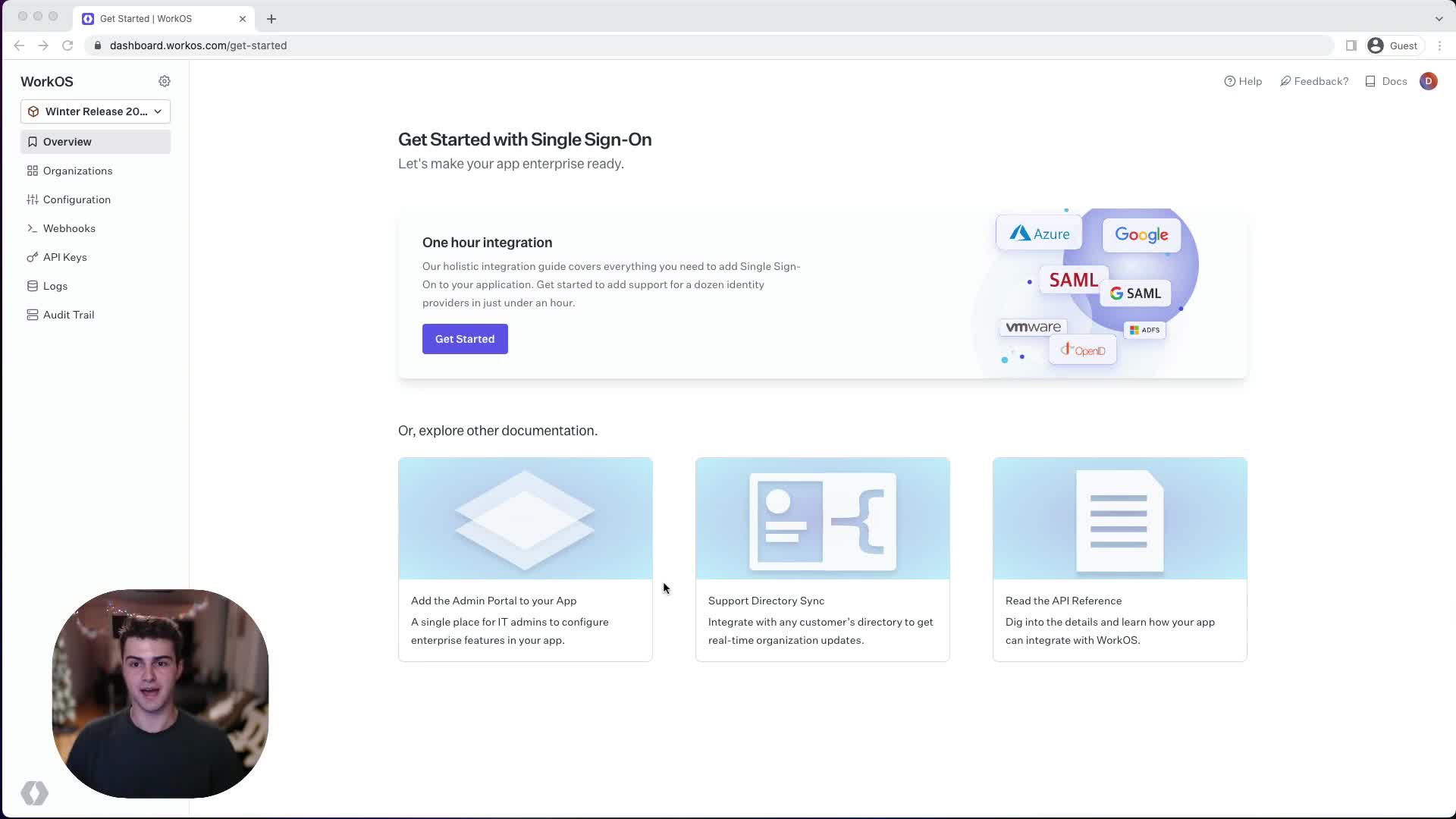
Task: Switch to the Get Started WorkOS tab
Action: [x=152, y=18]
